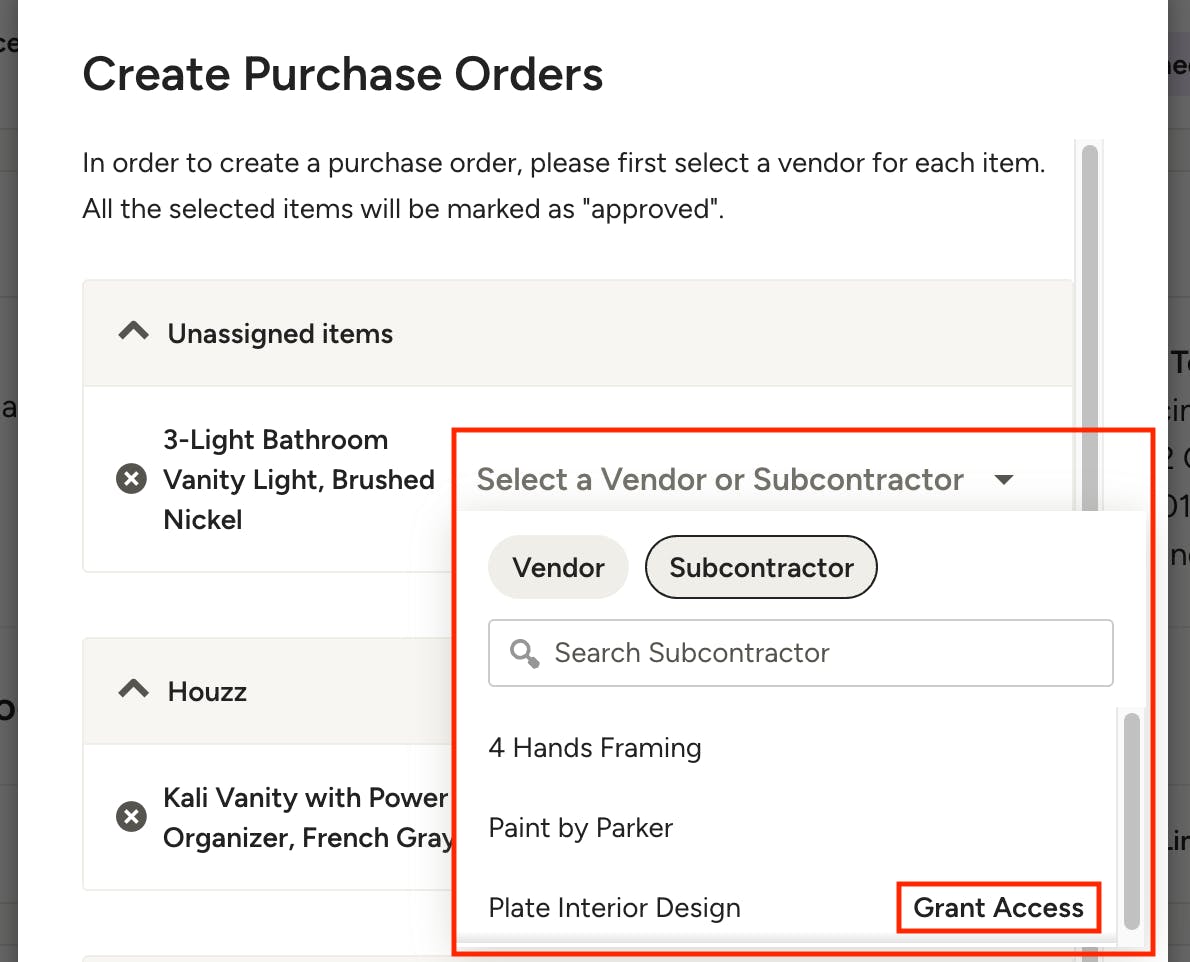Choose Paint by Parker subcontractor
This screenshot has width=1190, height=962.
581,828
